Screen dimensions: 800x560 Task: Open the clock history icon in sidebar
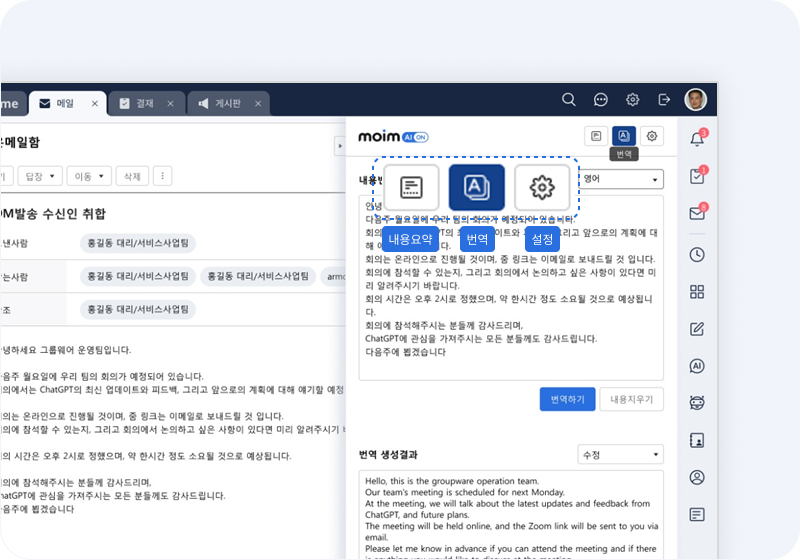(697, 255)
